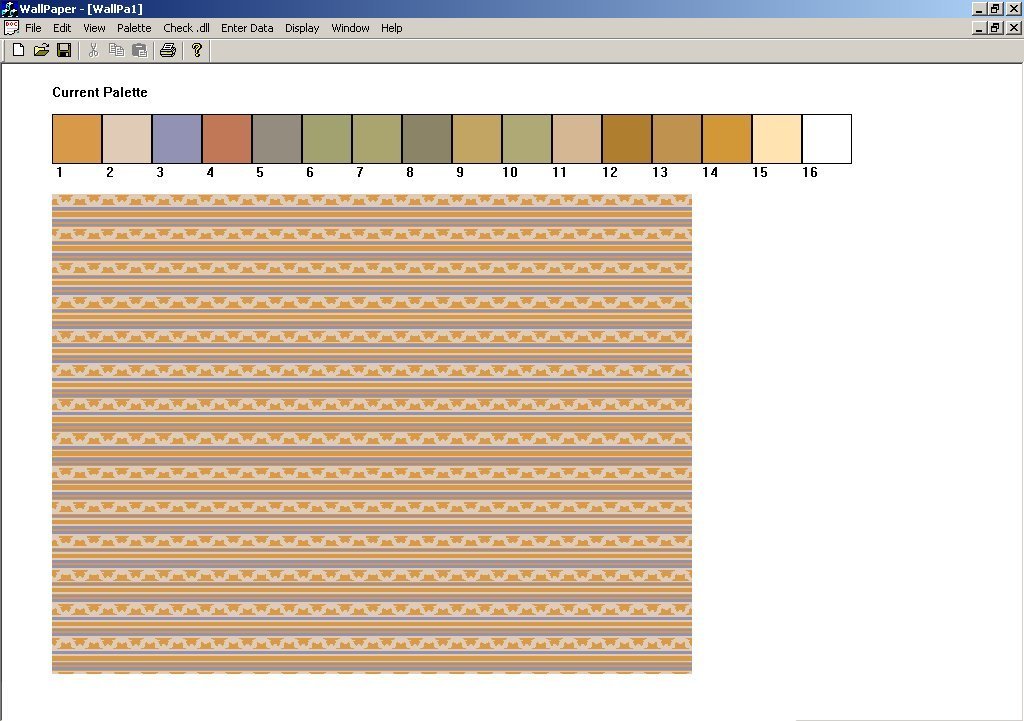Minimize the WallPa1 document window
Image resolution: width=1024 pixels, height=721 pixels.
979,27
